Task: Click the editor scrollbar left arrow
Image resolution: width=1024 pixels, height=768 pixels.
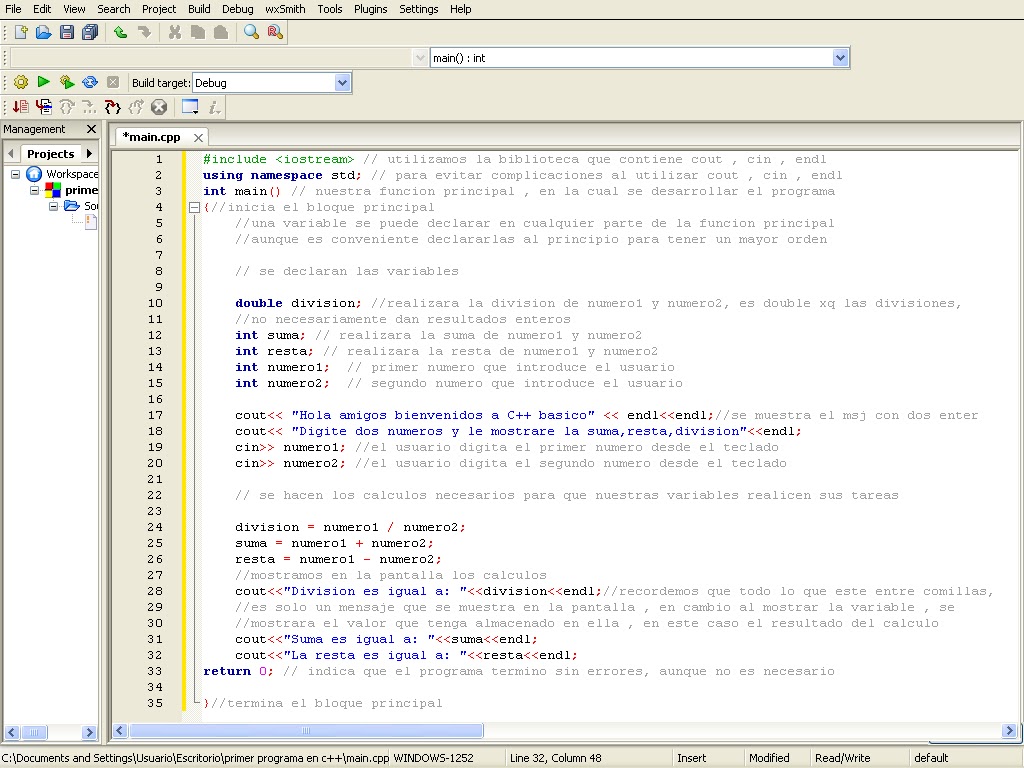Action: (120, 730)
